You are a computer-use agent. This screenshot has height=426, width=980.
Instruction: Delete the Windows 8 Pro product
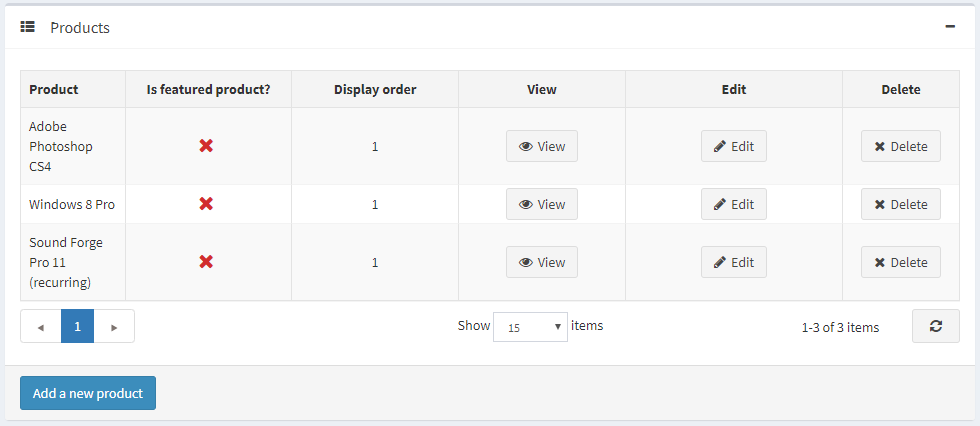tap(901, 204)
